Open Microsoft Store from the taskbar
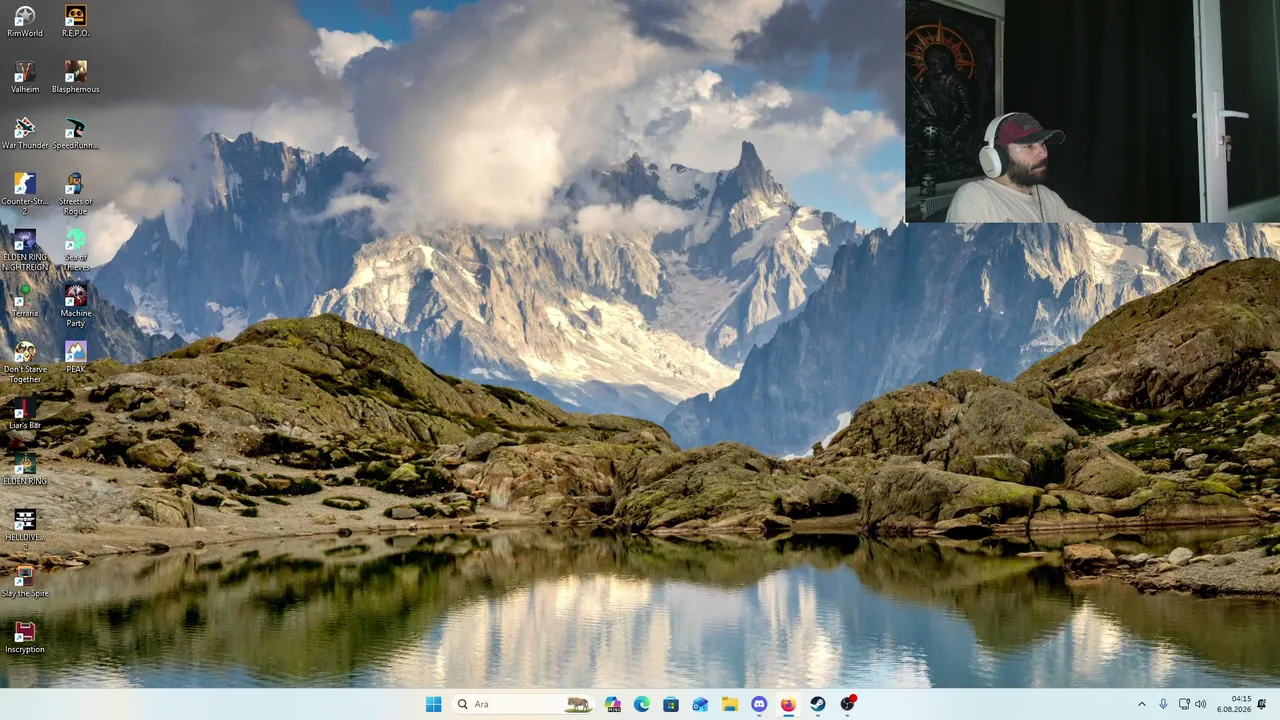Viewport: 1280px width, 720px height. point(671,704)
